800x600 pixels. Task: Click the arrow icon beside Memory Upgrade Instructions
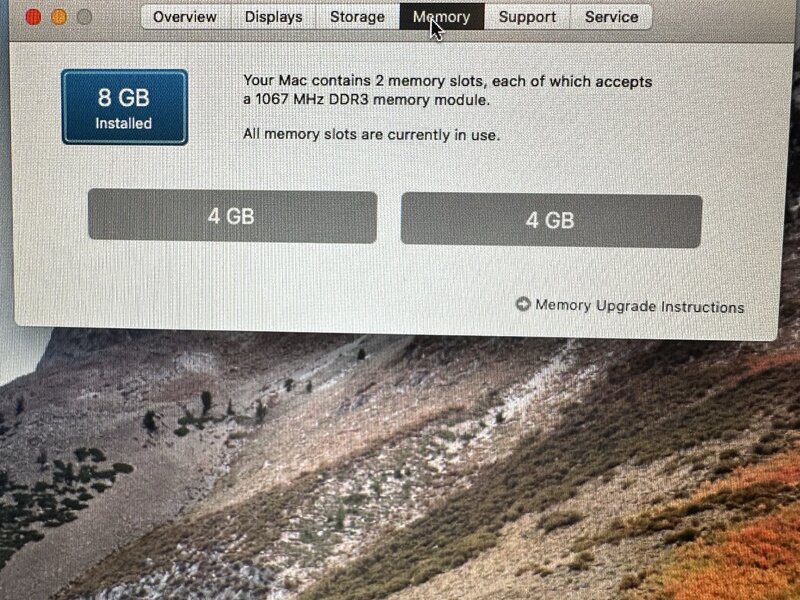[523, 304]
